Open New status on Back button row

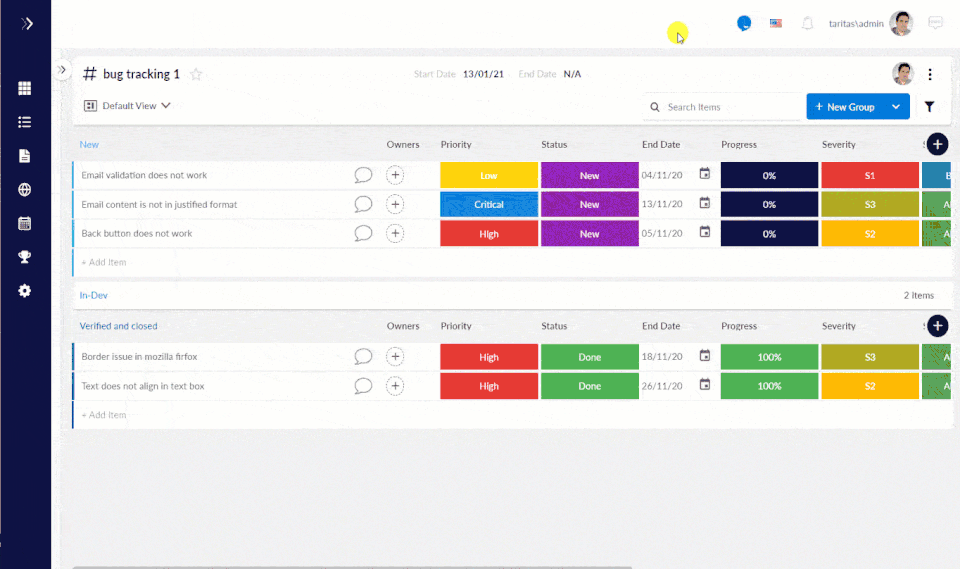[x=590, y=233]
